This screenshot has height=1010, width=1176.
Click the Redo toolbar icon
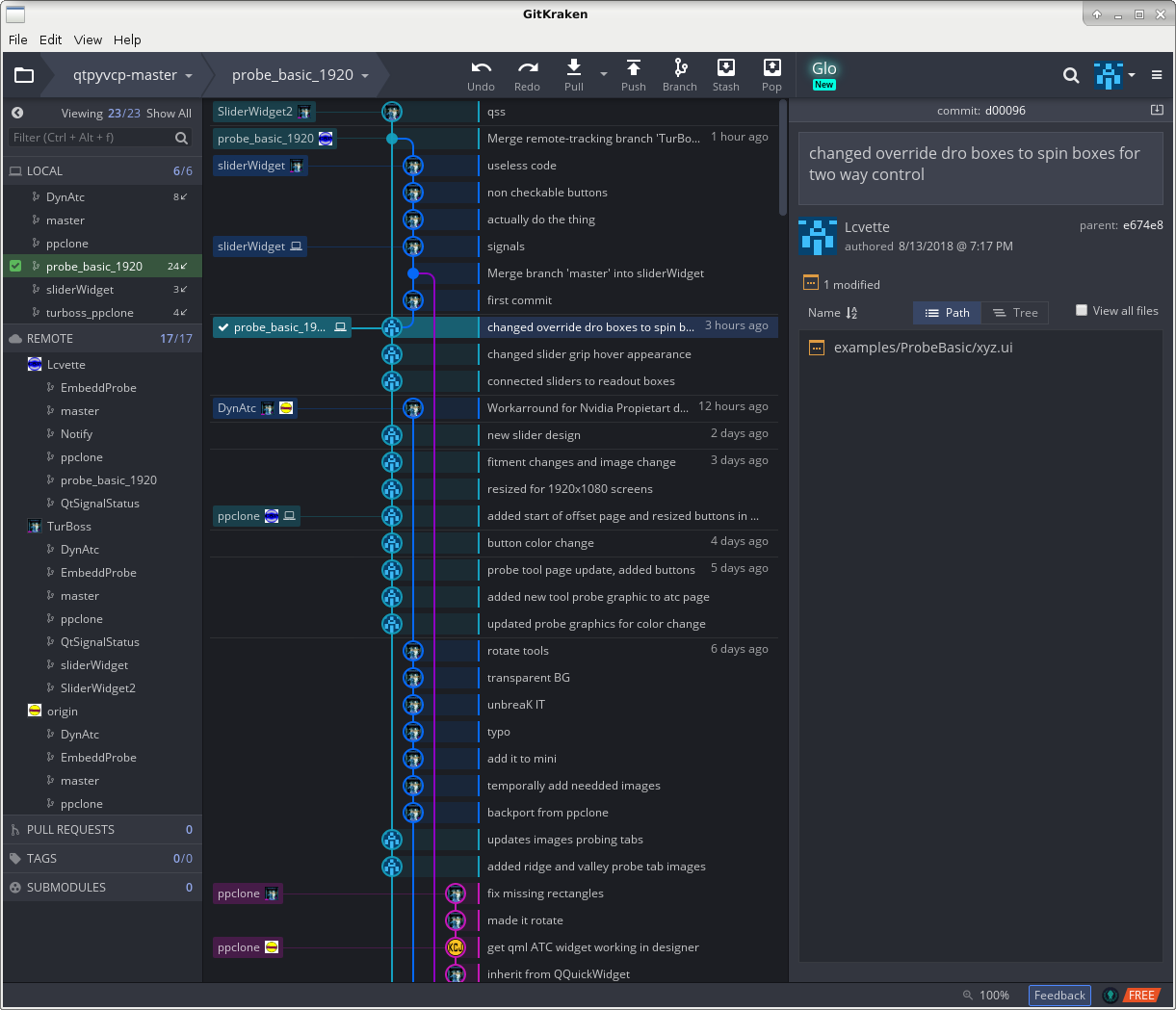pos(527,67)
